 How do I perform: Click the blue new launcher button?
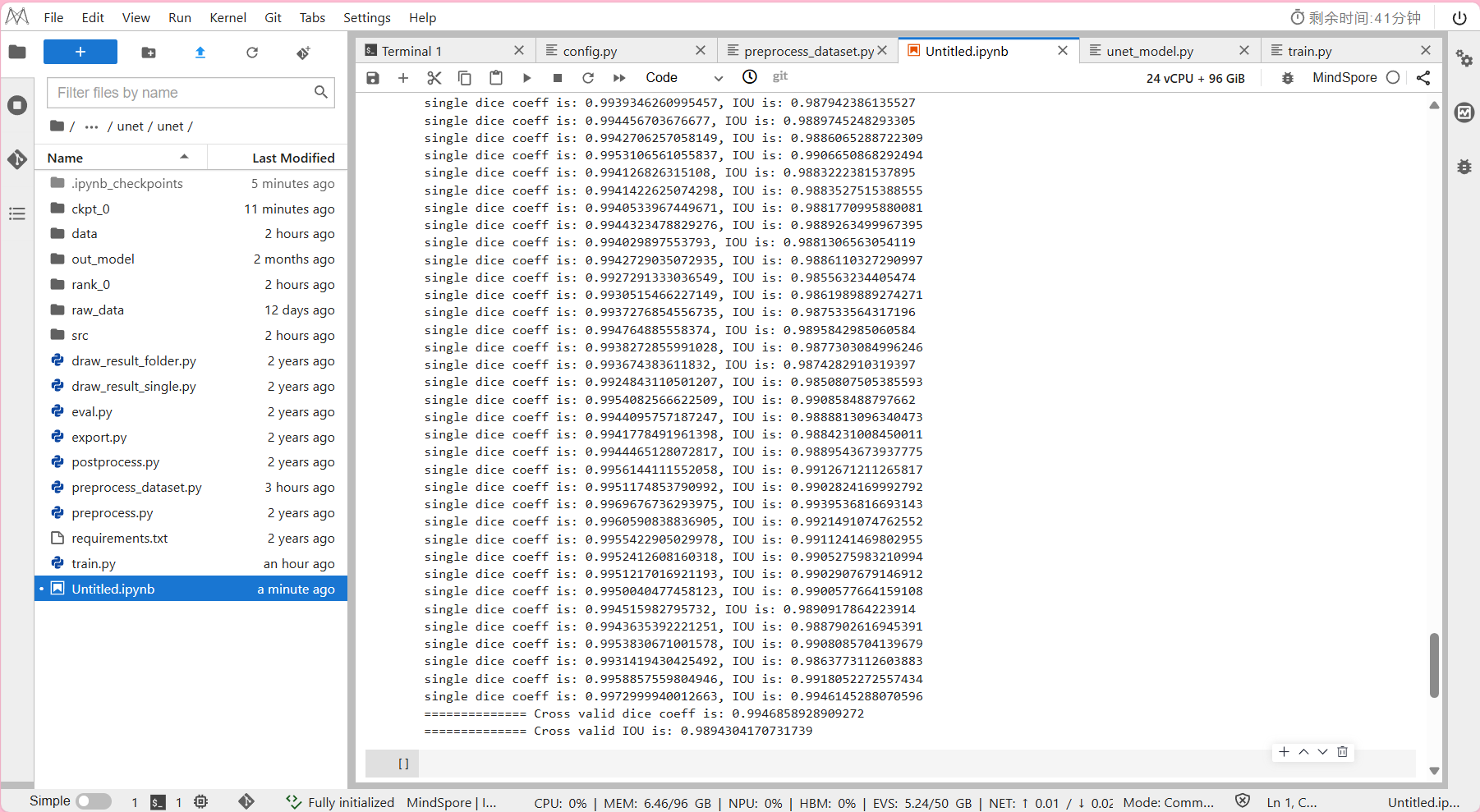pyautogui.click(x=80, y=52)
